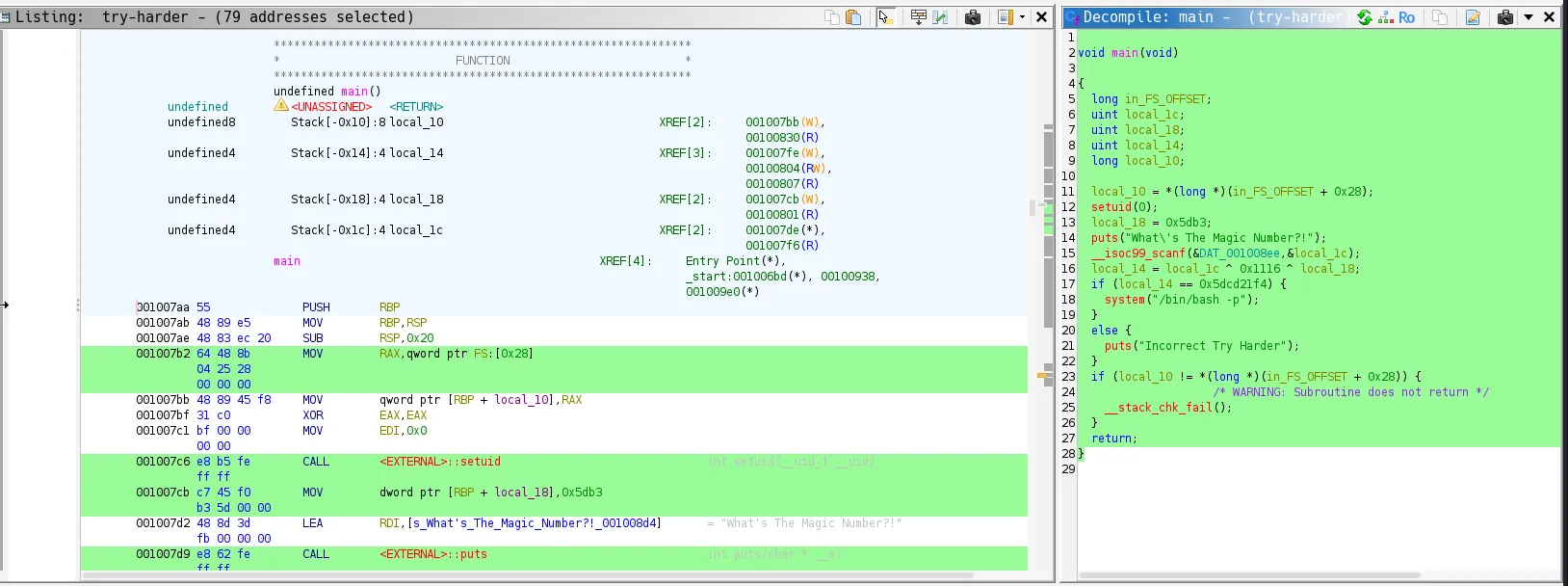Close the Listing panel
The height and width of the screenshot is (586, 1568).
(x=1041, y=17)
